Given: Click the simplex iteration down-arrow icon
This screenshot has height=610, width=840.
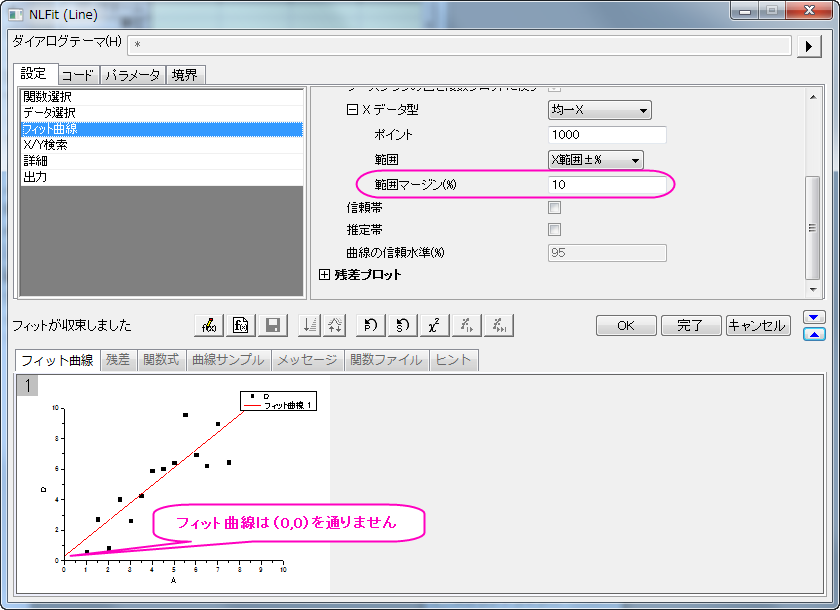Looking at the screenshot, I should pyautogui.click(x=310, y=325).
